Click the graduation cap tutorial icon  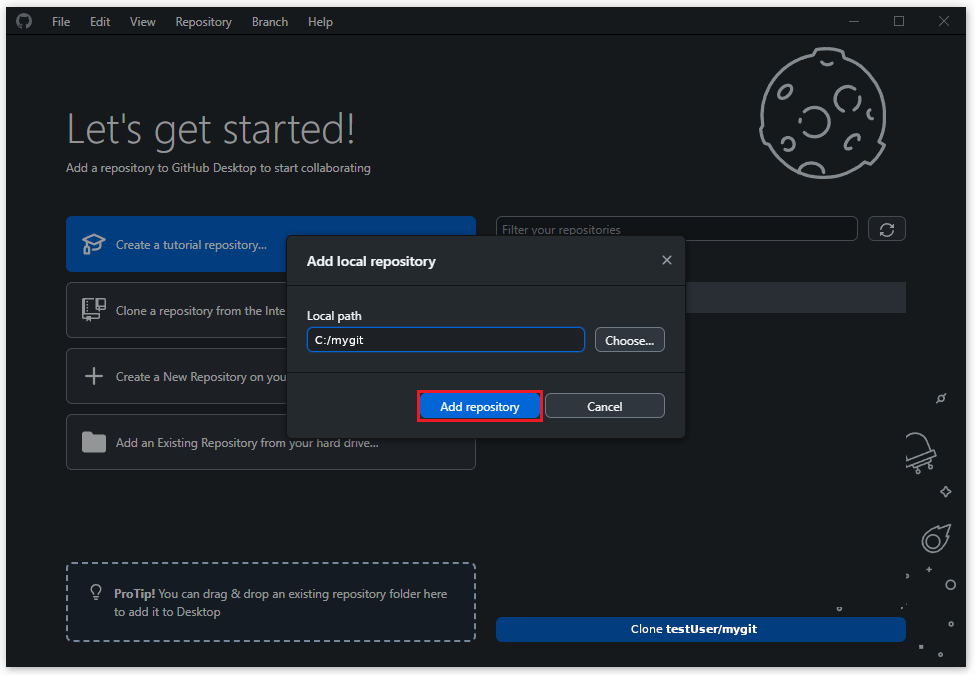point(93,244)
